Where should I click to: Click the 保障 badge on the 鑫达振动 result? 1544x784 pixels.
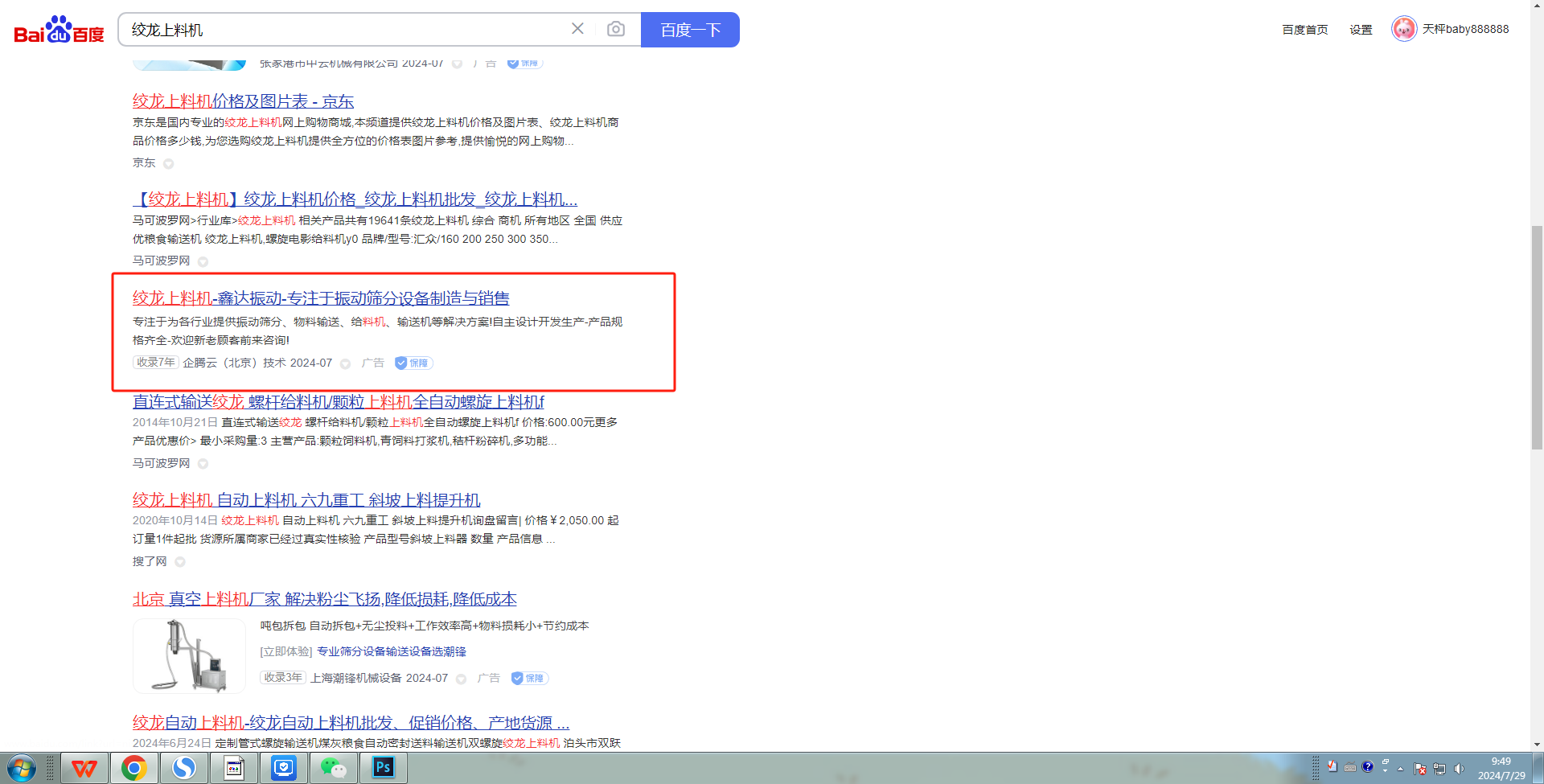coord(414,363)
